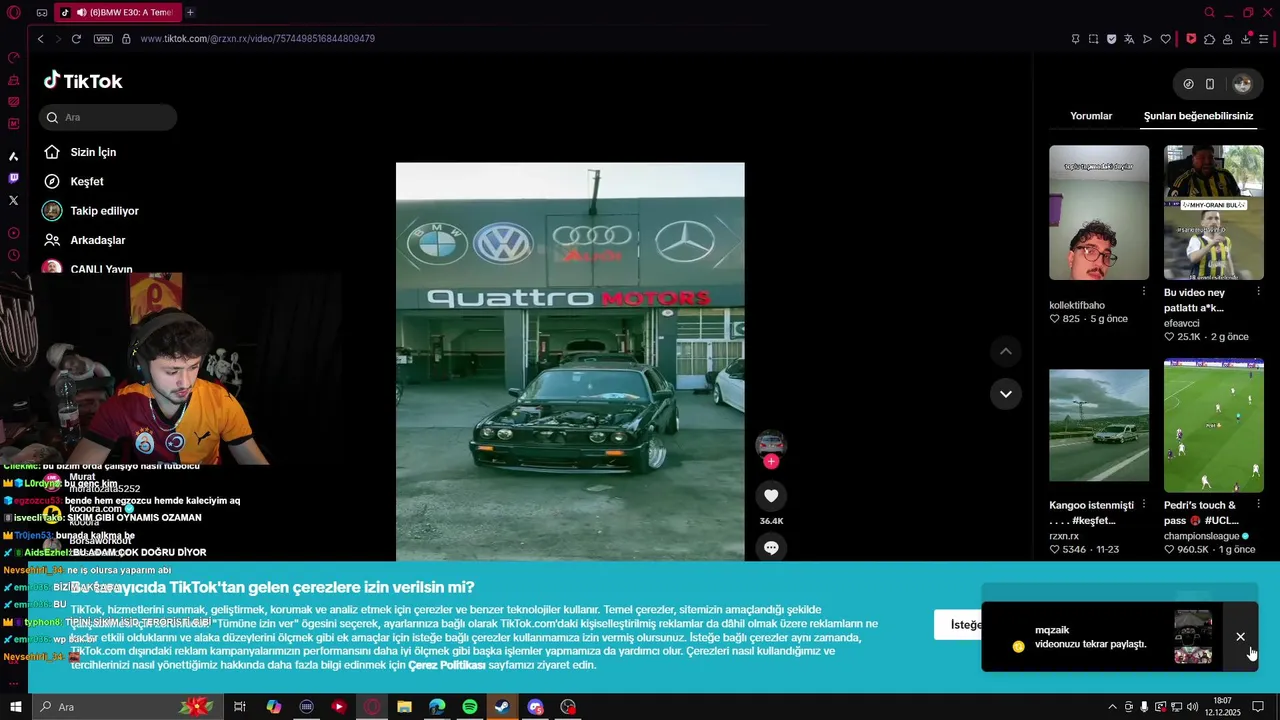Image resolution: width=1280 pixels, height=720 pixels.
Task: Bookmark page with heart icon in toolbar
Action: pyautogui.click(x=1165, y=39)
